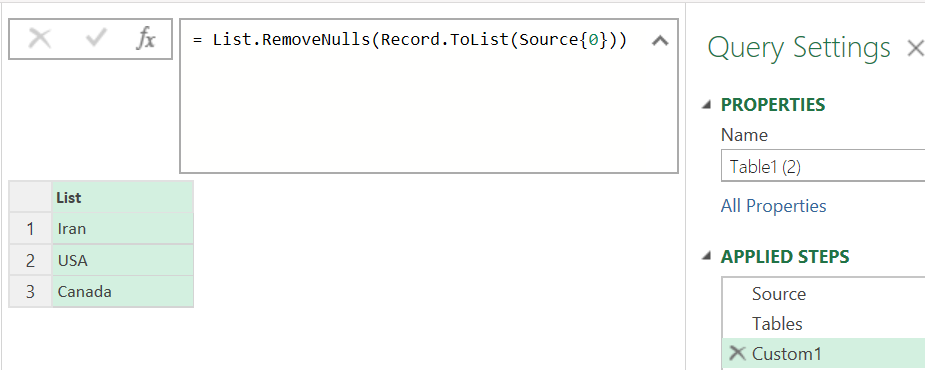This screenshot has width=925, height=370.
Task: Place cursor in formula text box
Action: pos(429,96)
